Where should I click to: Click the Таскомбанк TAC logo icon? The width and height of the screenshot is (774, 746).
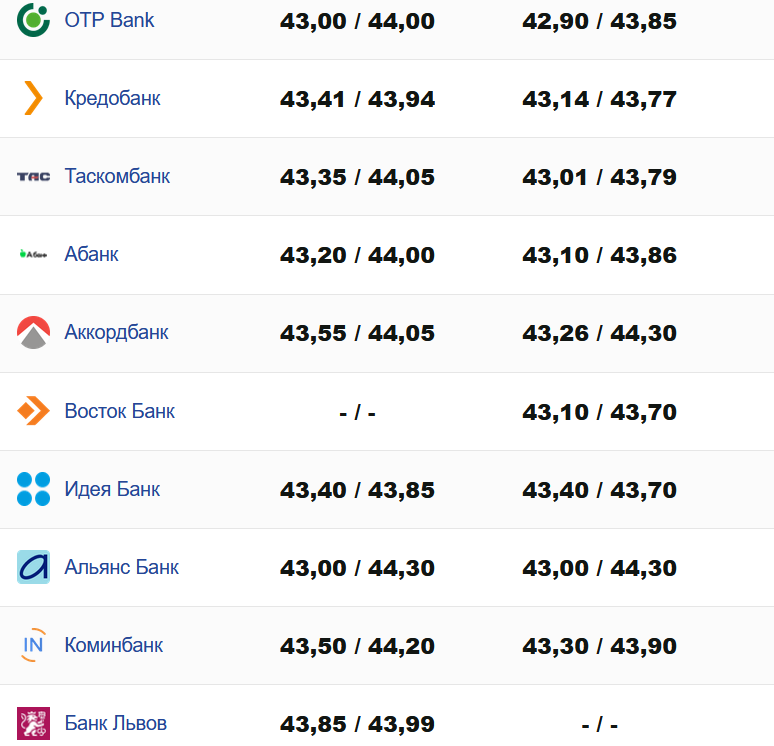click(x=33, y=177)
